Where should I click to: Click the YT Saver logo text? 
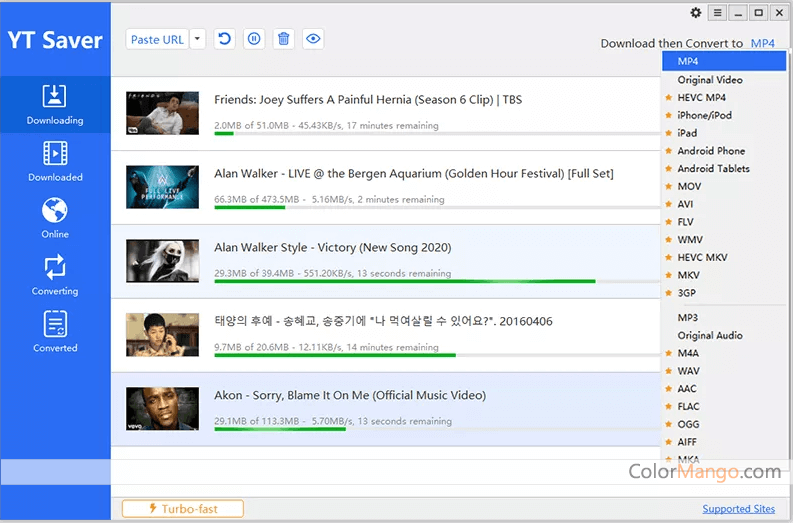click(x=55, y=40)
